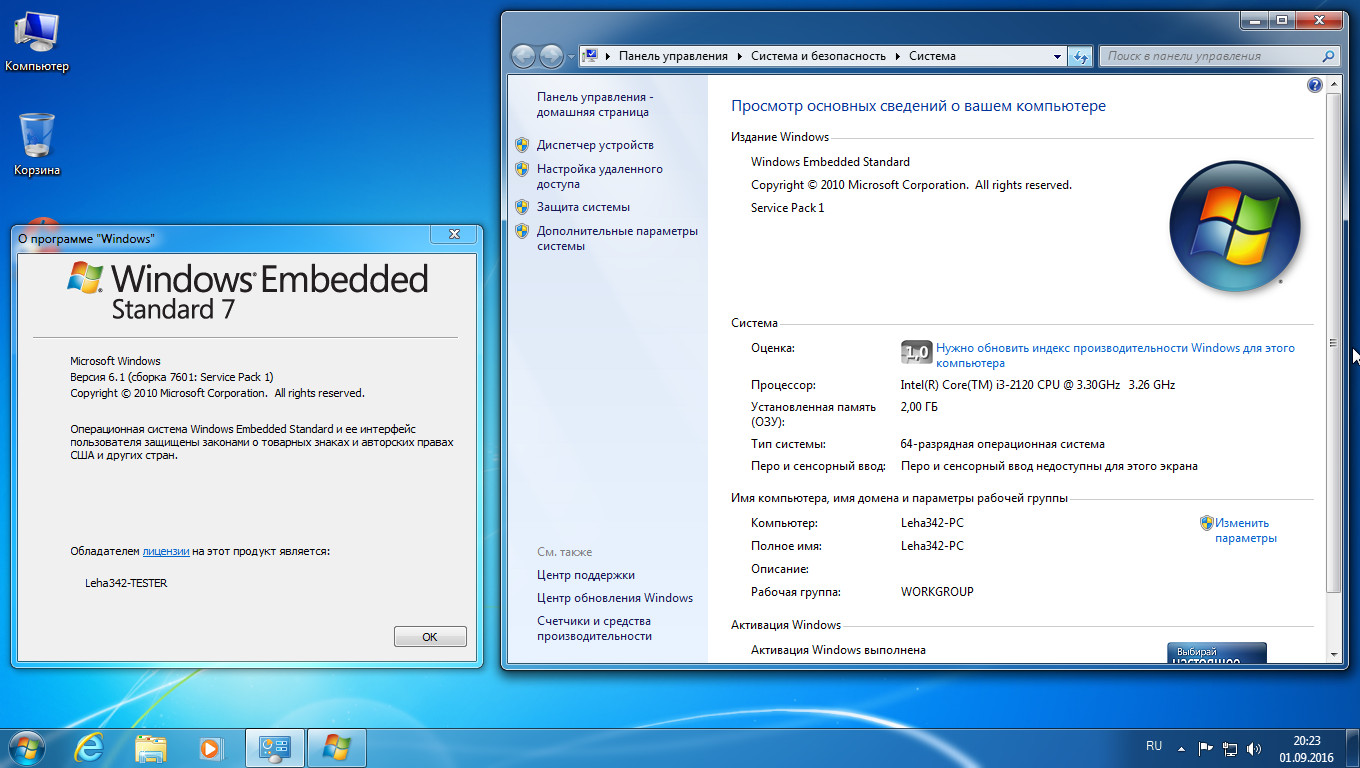This screenshot has width=1360, height=768.
Task: Click OK in About Windows dialog
Action: click(430, 637)
